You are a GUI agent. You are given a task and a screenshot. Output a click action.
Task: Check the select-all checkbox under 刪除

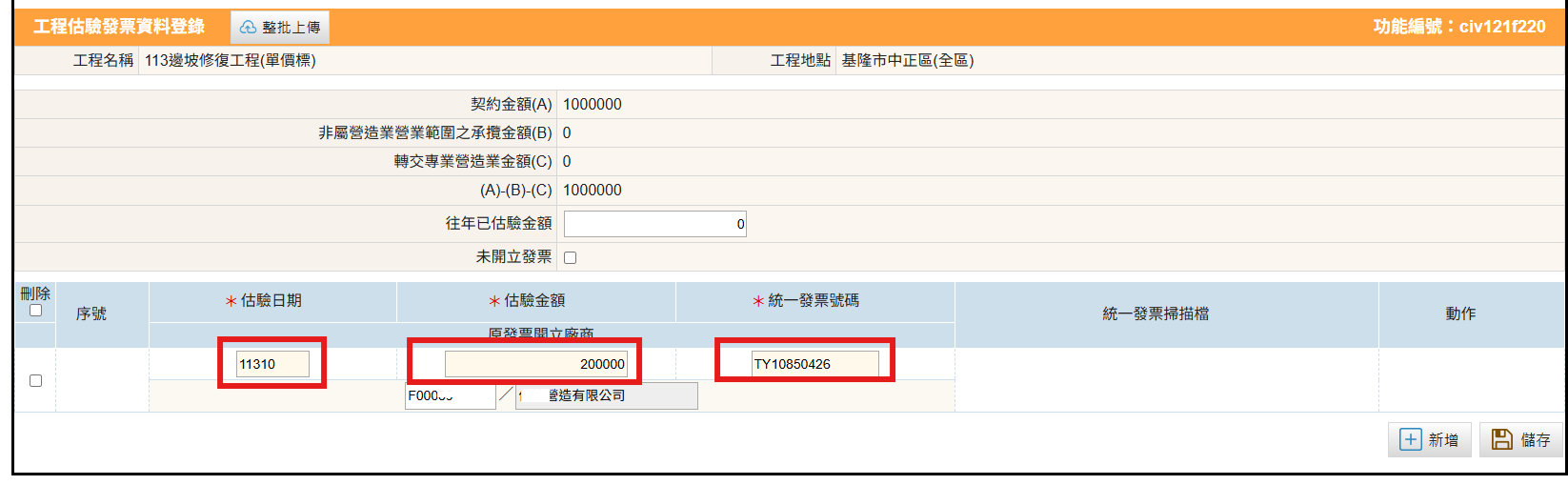pyautogui.click(x=35, y=311)
